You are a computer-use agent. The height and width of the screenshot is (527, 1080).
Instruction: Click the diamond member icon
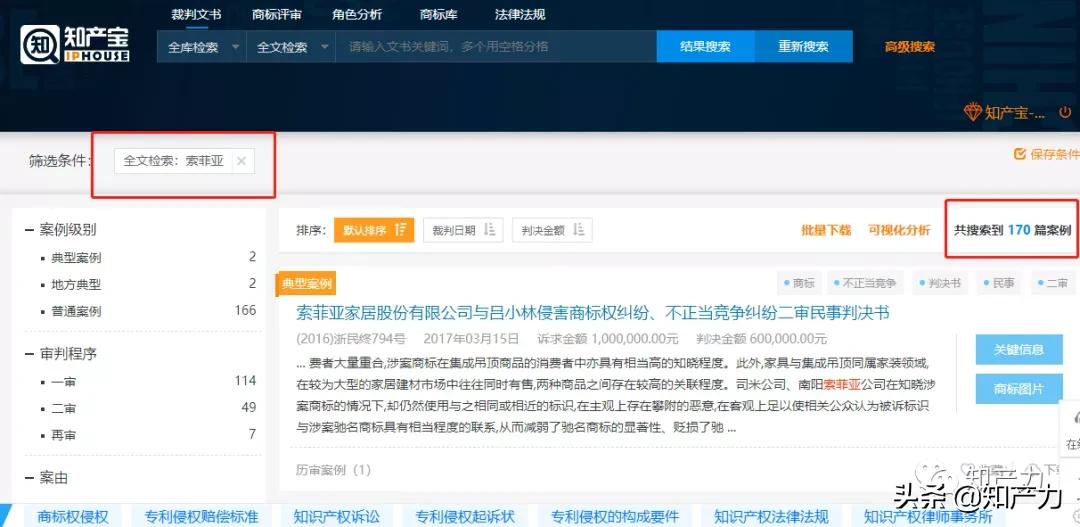[973, 112]
